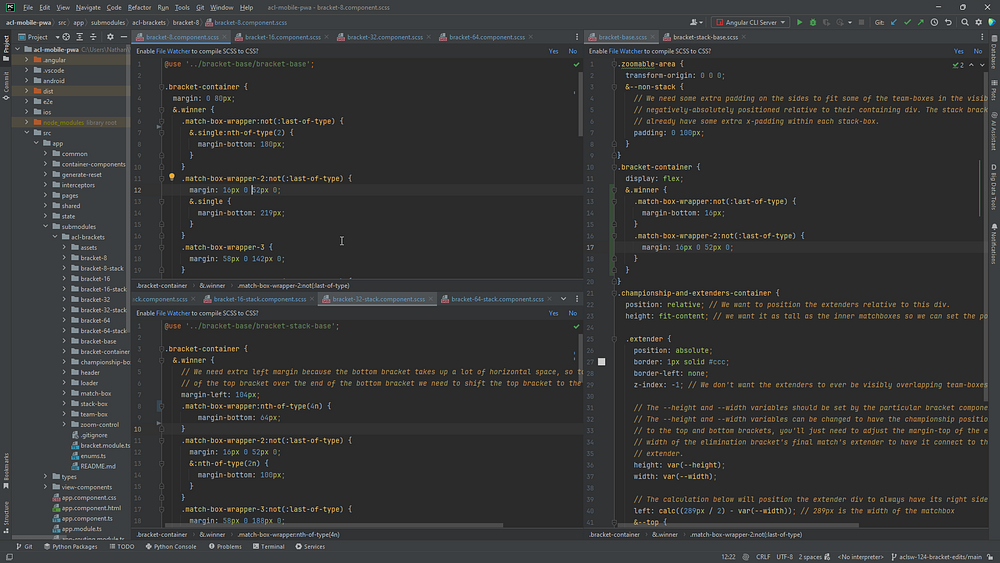Open the Angular CLI Server configuration dropdown
This screenshot has width=1000, height=563.
point(750,21)
